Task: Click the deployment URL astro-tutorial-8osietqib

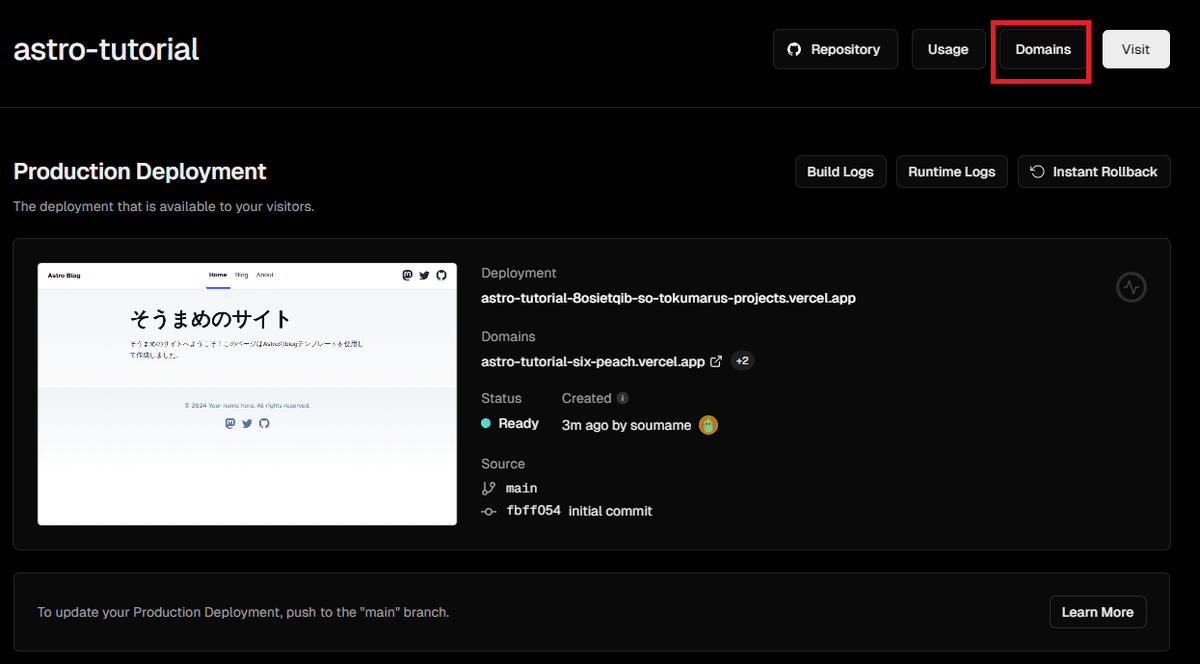Action: (x=668, y=298)
